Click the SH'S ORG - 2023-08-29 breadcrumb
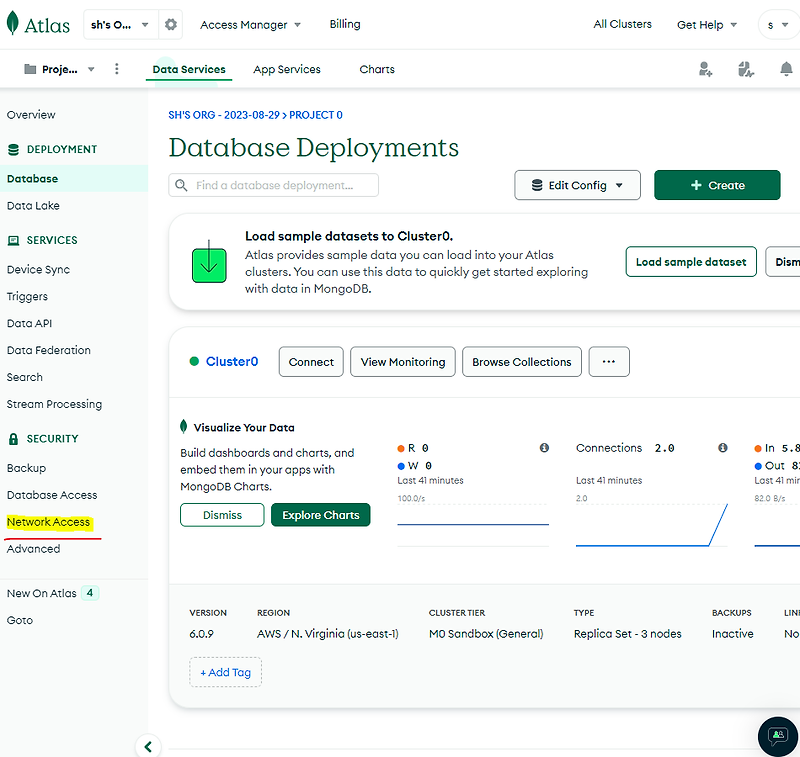This screenshot has height=757, width=800. [x=224, y=115]
